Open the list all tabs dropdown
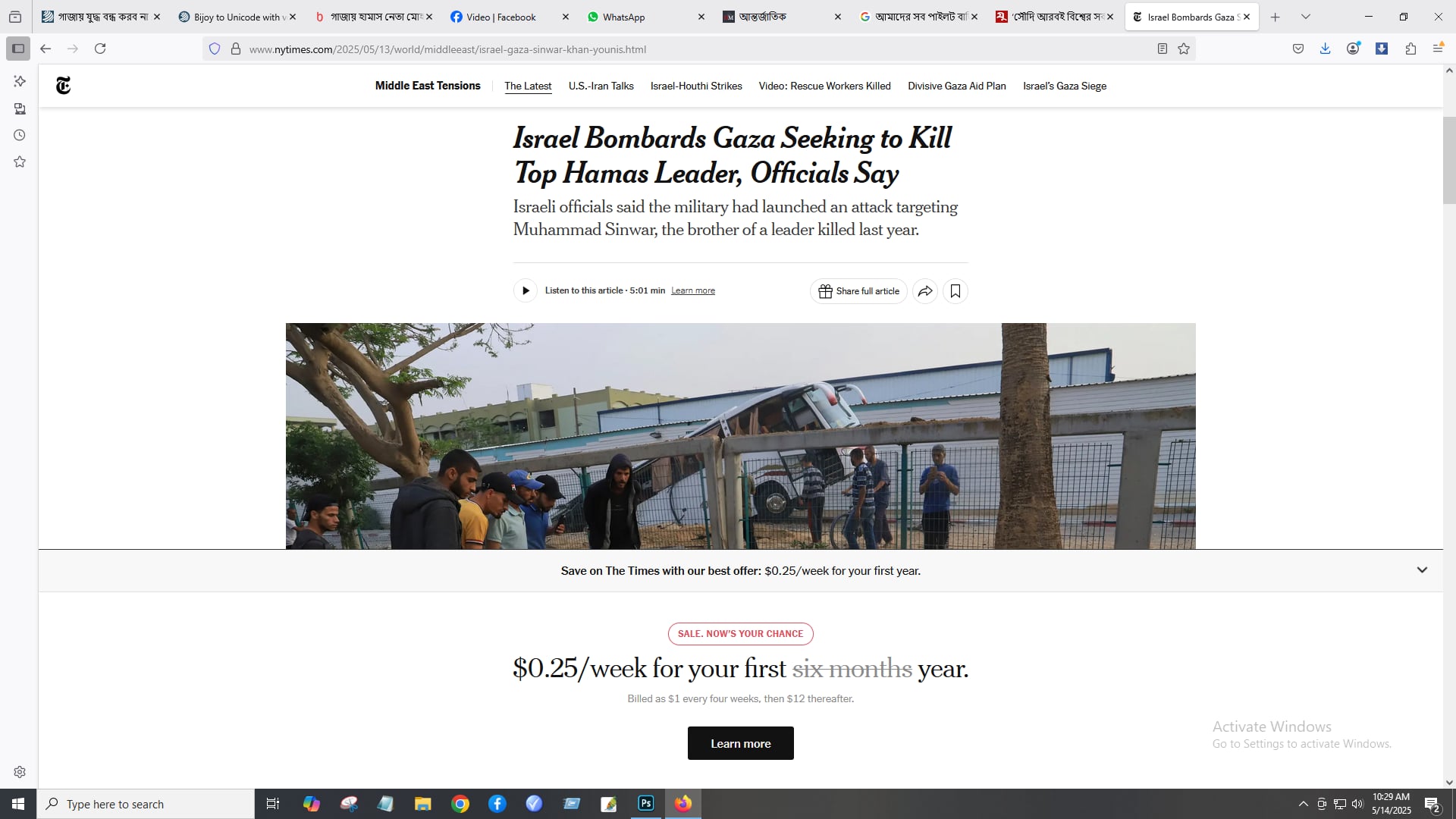This screenshot has height=819, width=1456. [1306, 17]
